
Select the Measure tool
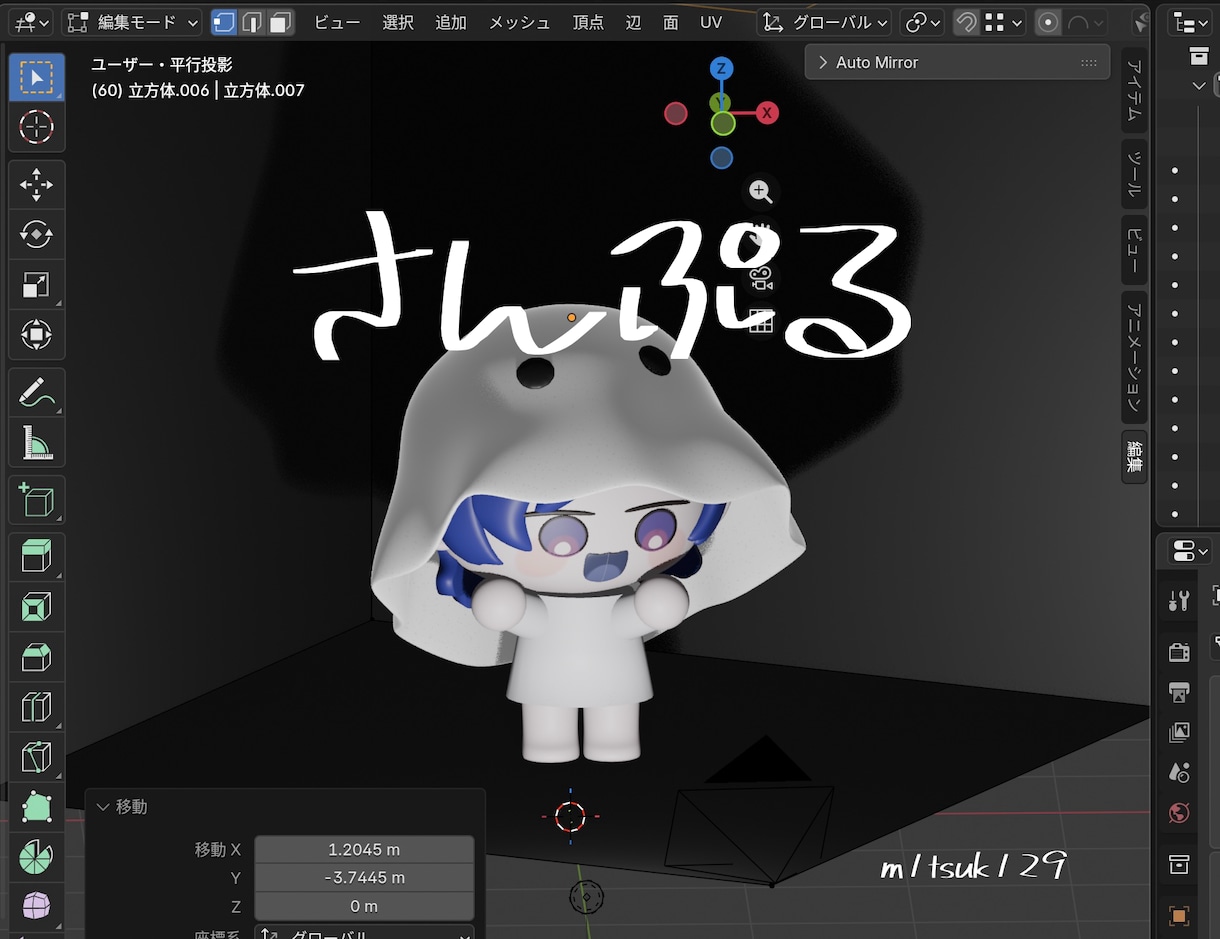pyautogui.click(x=37, y=442)
